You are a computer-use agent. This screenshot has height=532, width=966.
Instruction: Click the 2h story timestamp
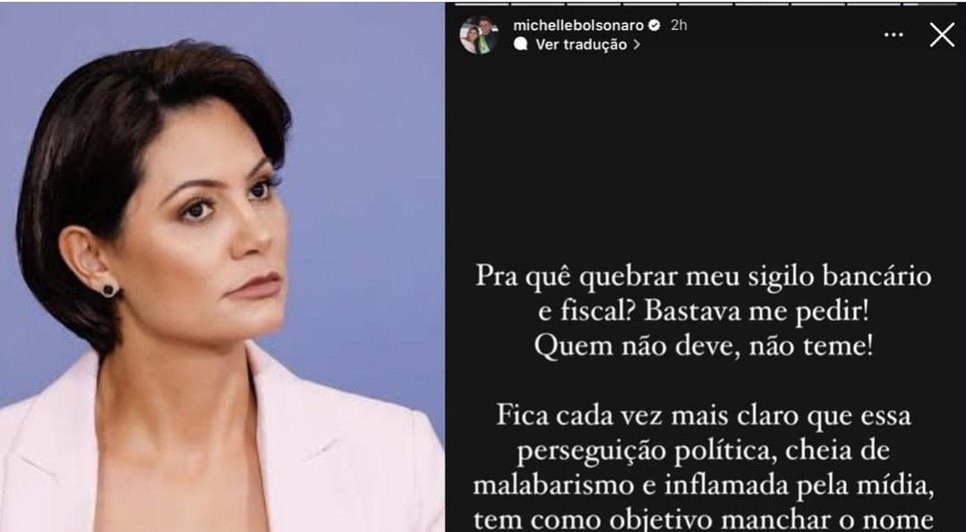coord(678,25)
